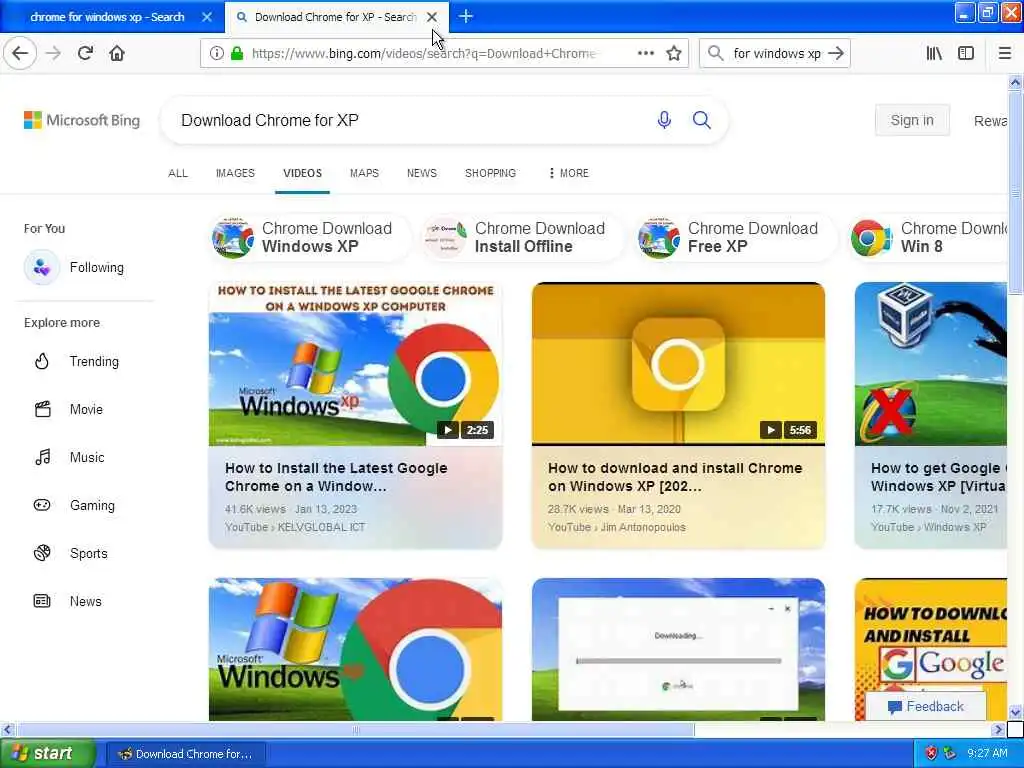Open the Movie category
Image resolution: width=1024 pixels, height=768 pixels.
click(x=69, y=409)
